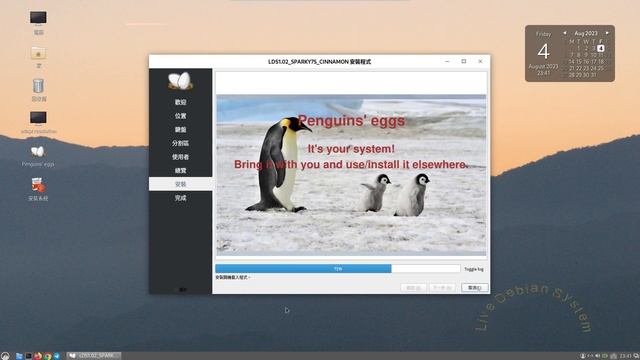The width and height of the screenshot is (640, 360).
Task: Select the Users step in installer sidebar
Action: pyautogui.click(x=180, y=157)
